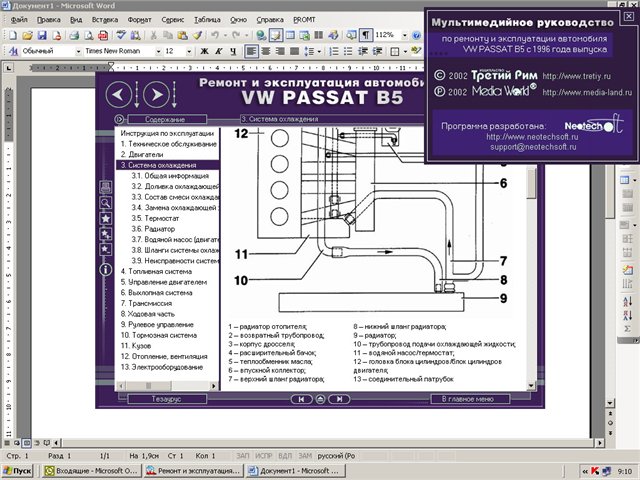Apply a bulleted list
Image resolution: width=640 pixels, height=480 pixels.
pyautogui.click(x=348, y=51)
